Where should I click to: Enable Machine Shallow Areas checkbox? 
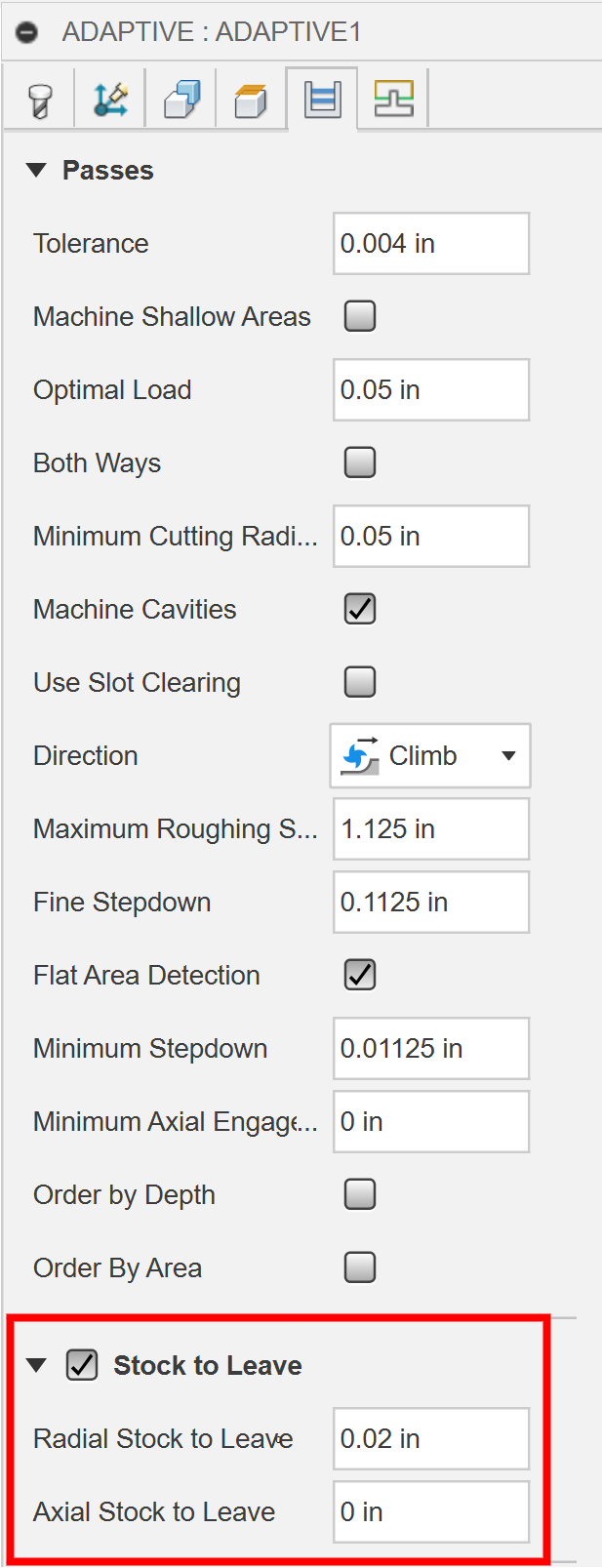click(360, 316)
